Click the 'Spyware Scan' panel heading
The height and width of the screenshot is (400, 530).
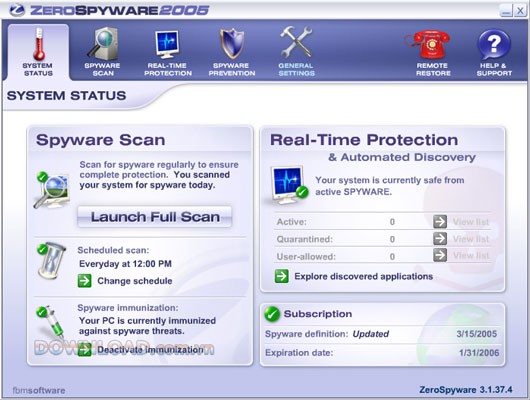tap(101, 140)
